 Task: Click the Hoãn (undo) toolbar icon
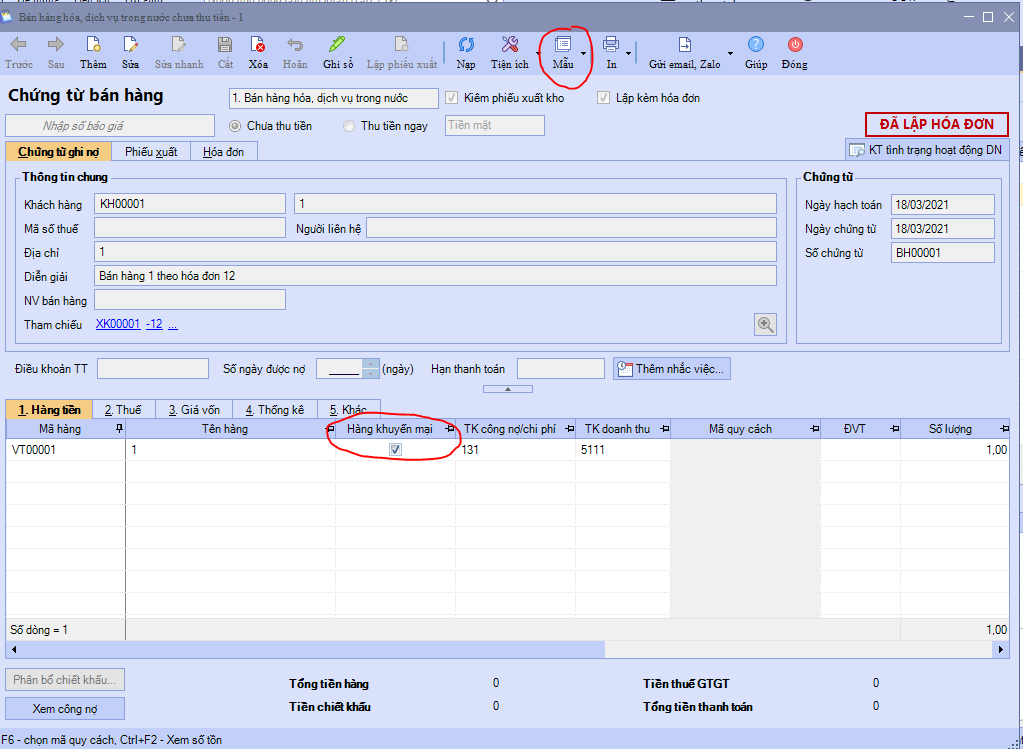tap(295, 44)
